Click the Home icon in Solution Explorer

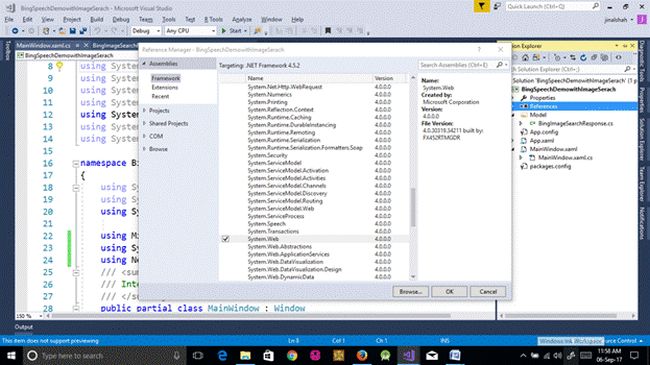click(x=525, y=58)
